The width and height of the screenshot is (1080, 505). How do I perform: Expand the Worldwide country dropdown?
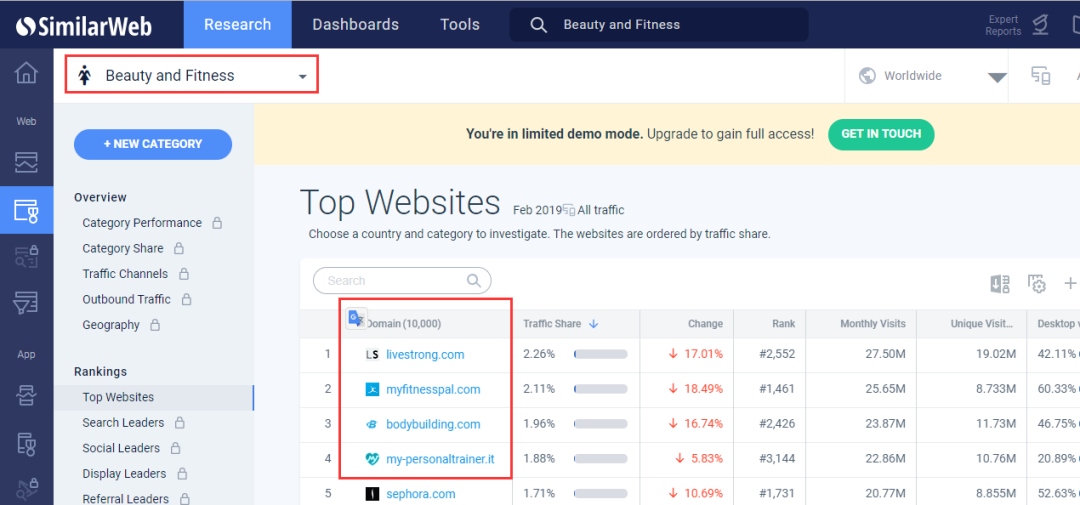coord(997,77)
